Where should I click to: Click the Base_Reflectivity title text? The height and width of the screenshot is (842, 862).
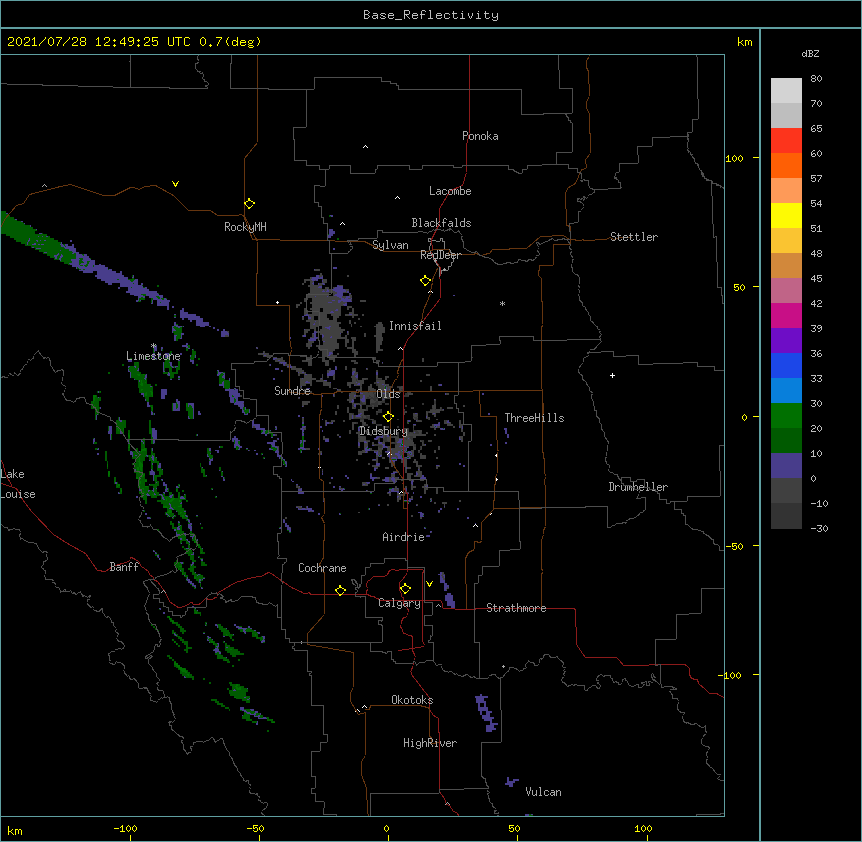(x=431, y=15)
